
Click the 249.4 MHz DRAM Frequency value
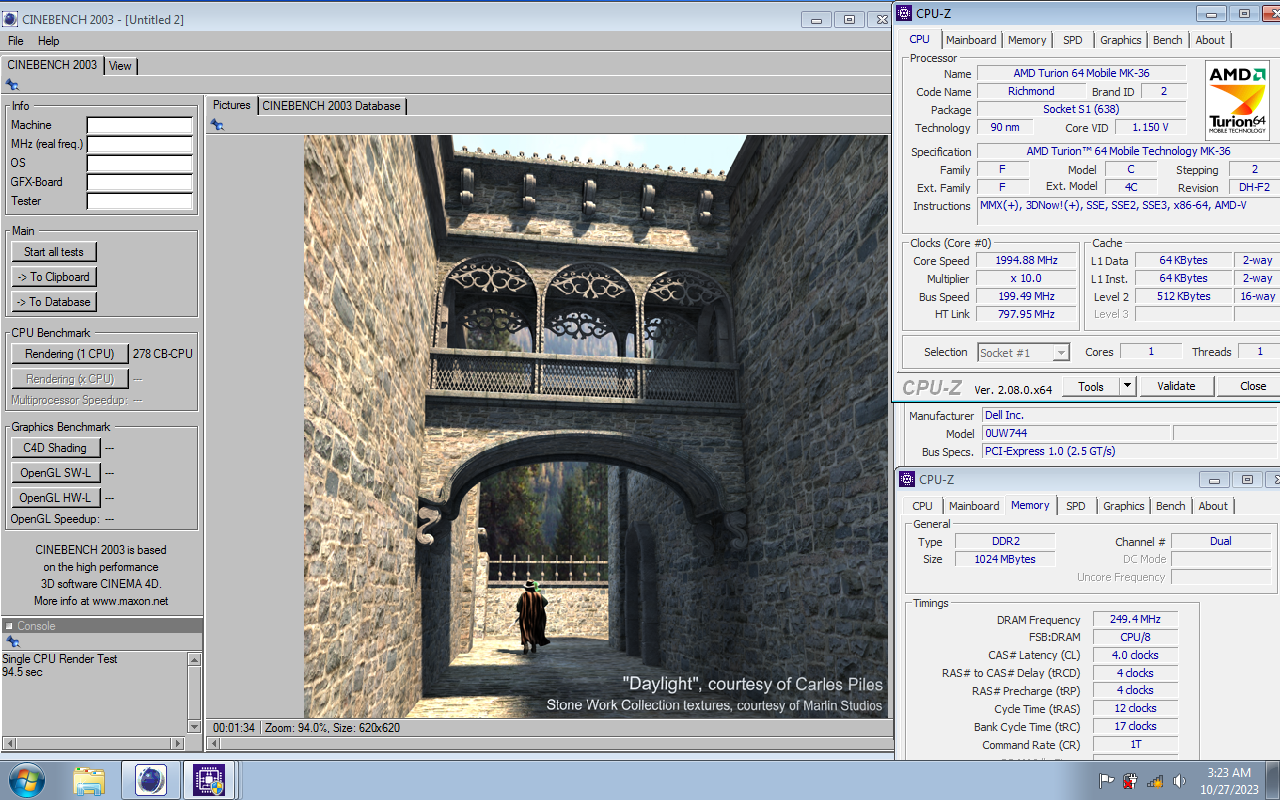click(x=1135, y=620)
